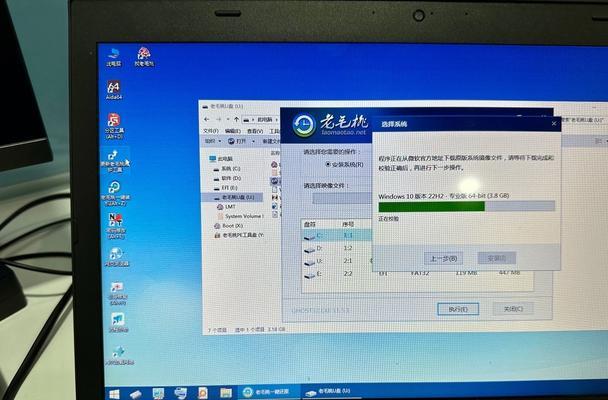Click the Explorer up-folder arrow

point(237,120)
